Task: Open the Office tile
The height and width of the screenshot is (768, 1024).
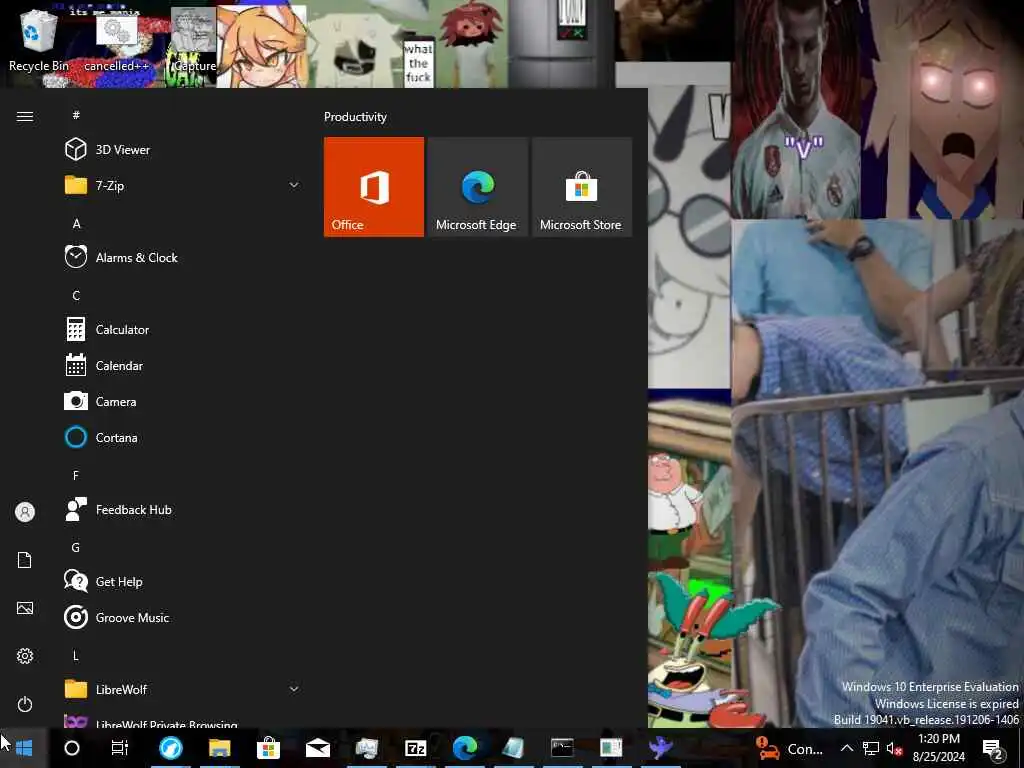Action: (x=374, y=187)
